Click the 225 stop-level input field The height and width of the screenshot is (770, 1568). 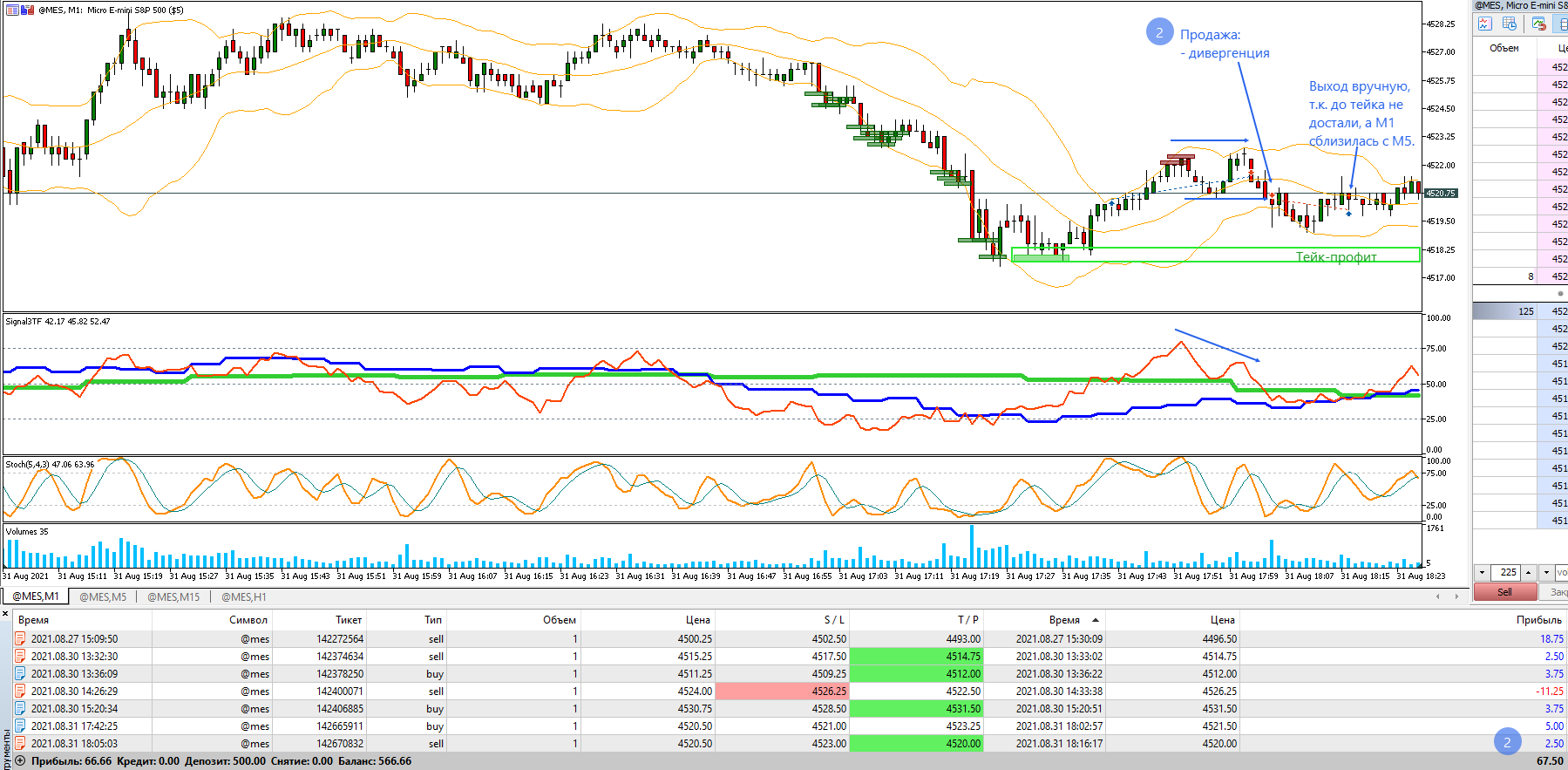pos(1507,572)
